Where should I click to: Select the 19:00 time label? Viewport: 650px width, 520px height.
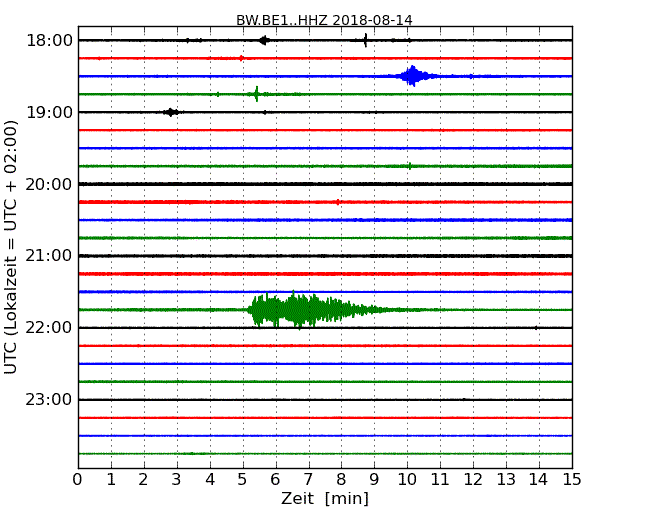click(x=49, y=112)
